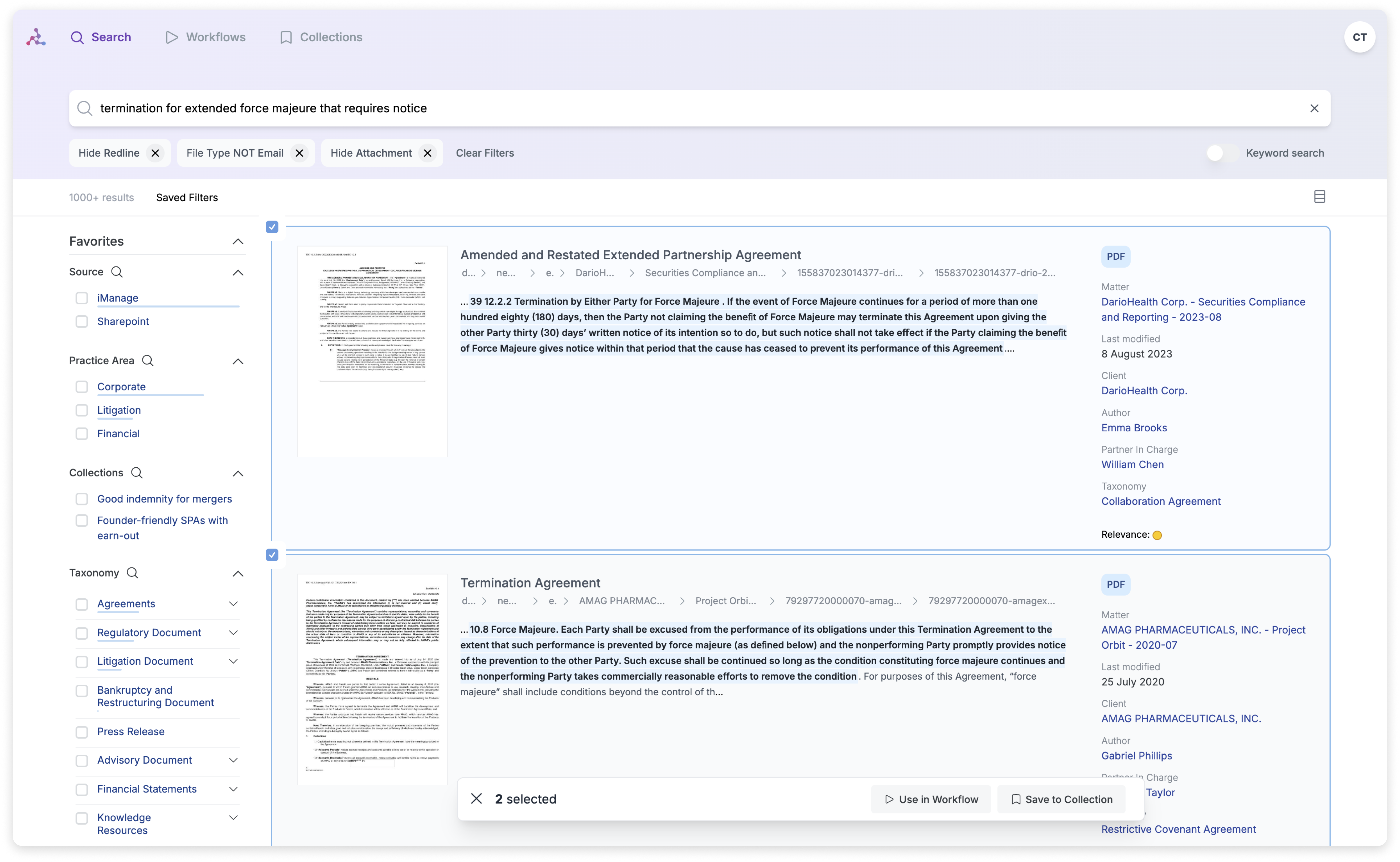The height and width of the screenshot is (862, 1400).
Task: Collapse the Taxonomy filter section
Action: [238, 574]
